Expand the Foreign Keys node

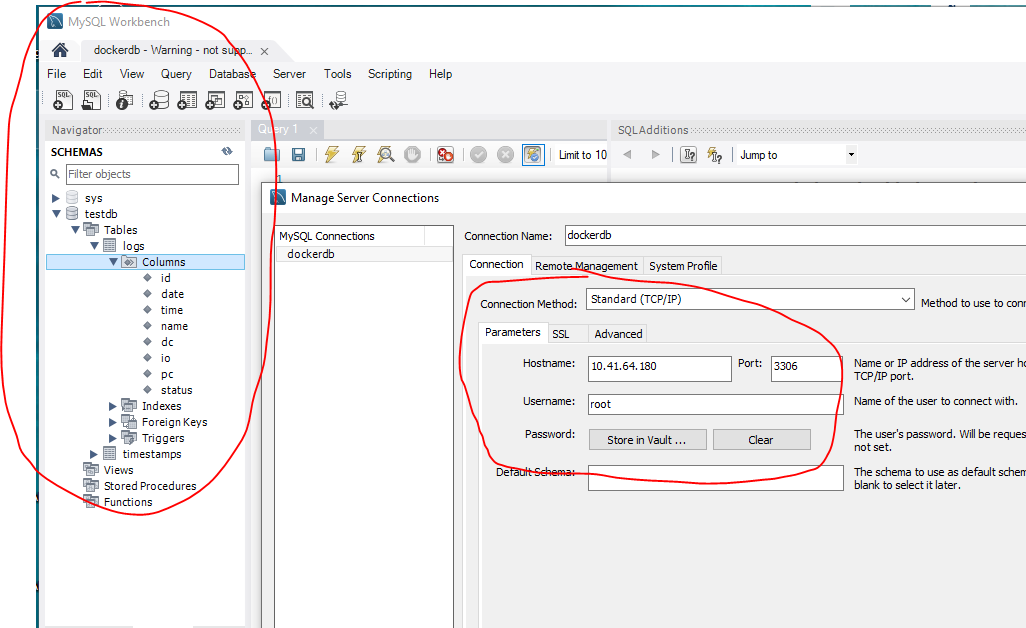coord(113,422)
